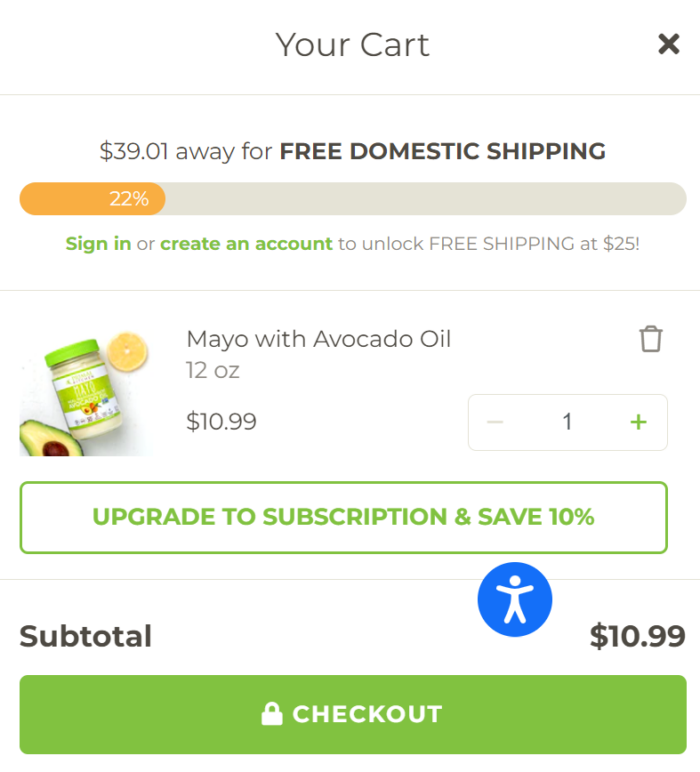
Task: Increase quantity with the green plus icon
Action: [638, 422]
